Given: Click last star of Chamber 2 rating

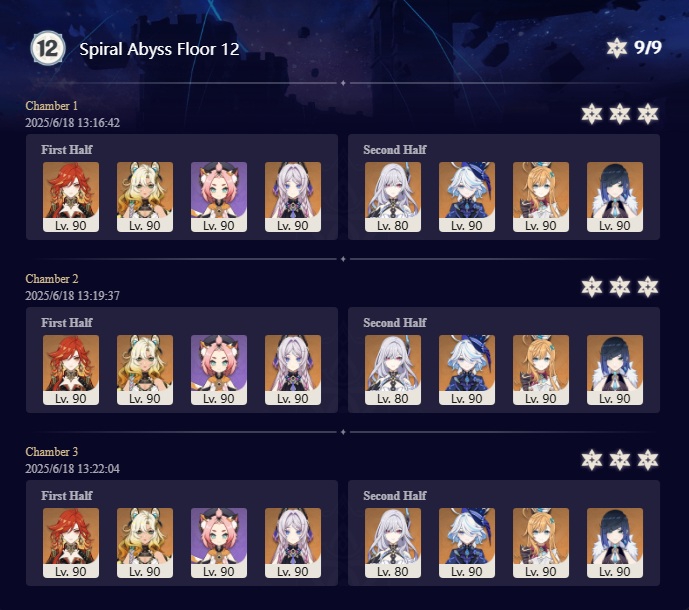Looking at the screenshot, I should (x=648, y=287).
